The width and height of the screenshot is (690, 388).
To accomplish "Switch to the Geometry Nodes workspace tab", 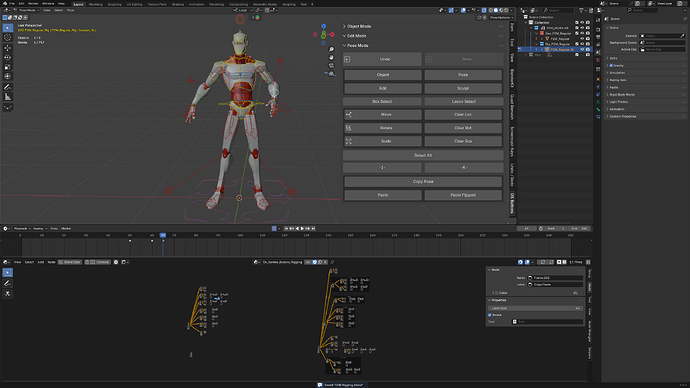I will pyautogui.click(x=265, y=4).
